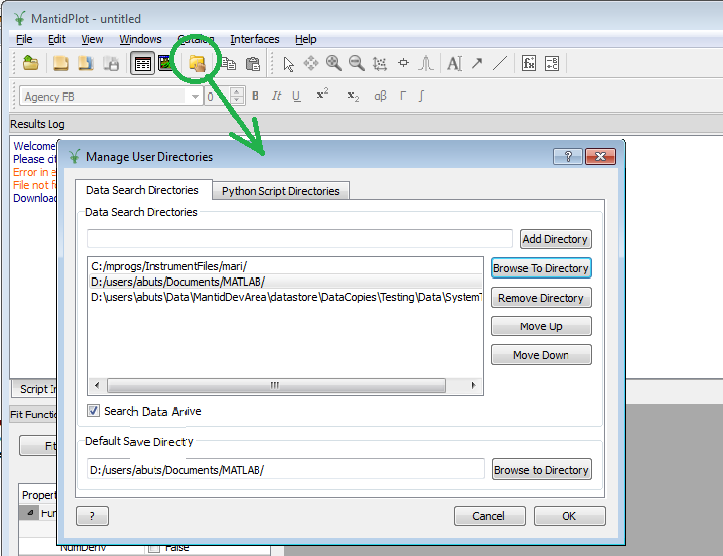Open the View menu
Image resolution: width=723 pixels, height=556 pixels.
click(92, 39)
